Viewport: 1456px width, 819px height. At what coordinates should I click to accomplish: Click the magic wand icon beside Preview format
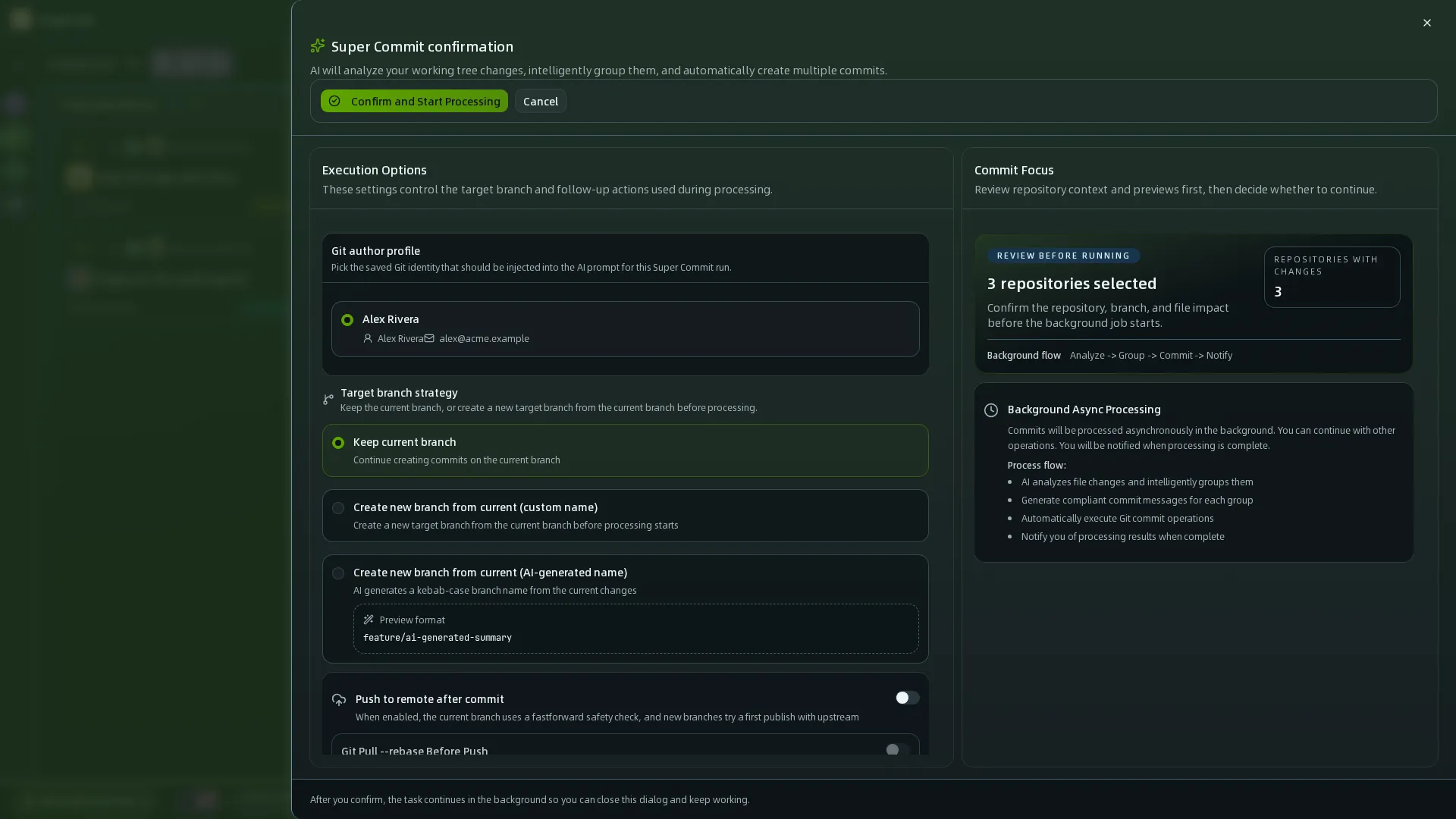coord(369,620)
